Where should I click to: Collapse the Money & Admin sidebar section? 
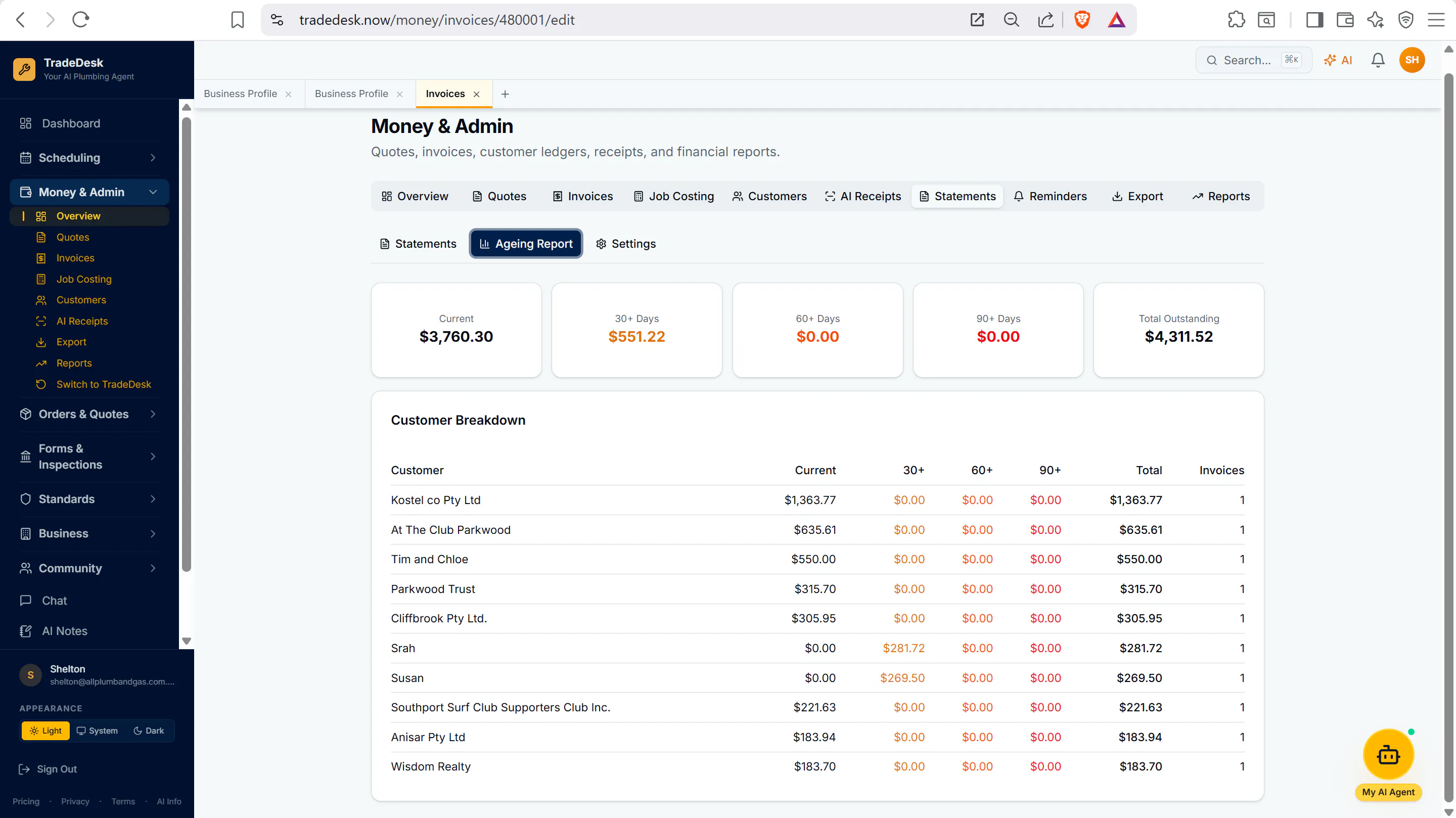[x=89, y=192]
